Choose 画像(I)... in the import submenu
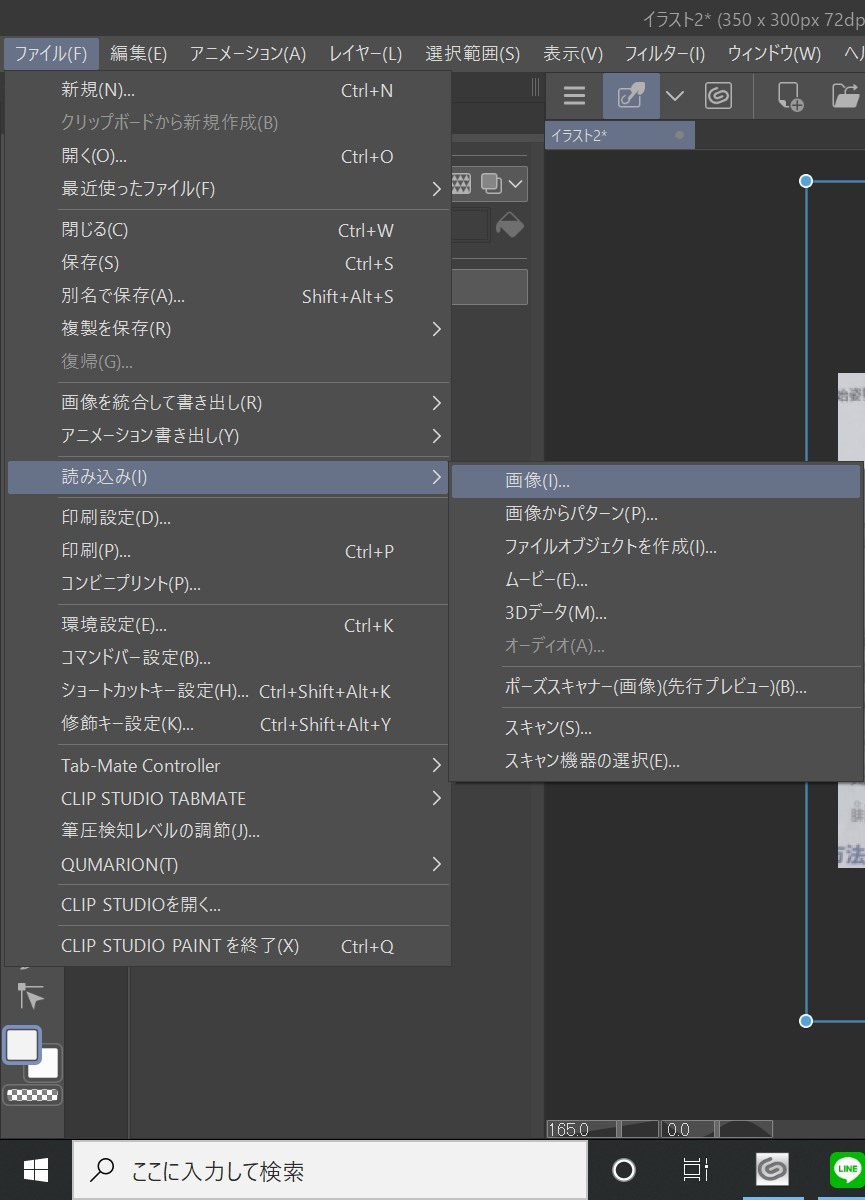 656,481
